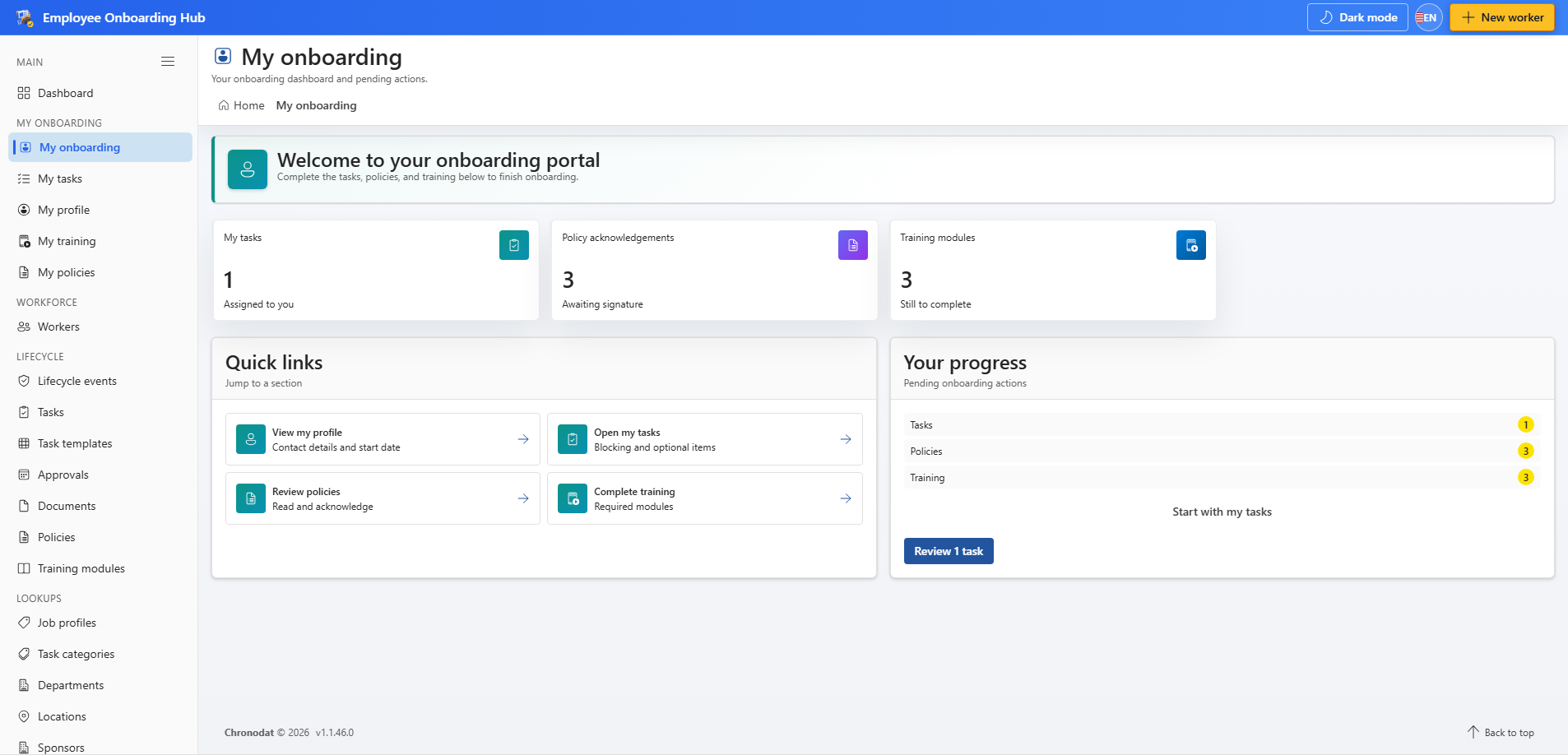Screen dimensions: 1568x755
Task: Click Home breadcrumb link
Action: tap(242, 105)
